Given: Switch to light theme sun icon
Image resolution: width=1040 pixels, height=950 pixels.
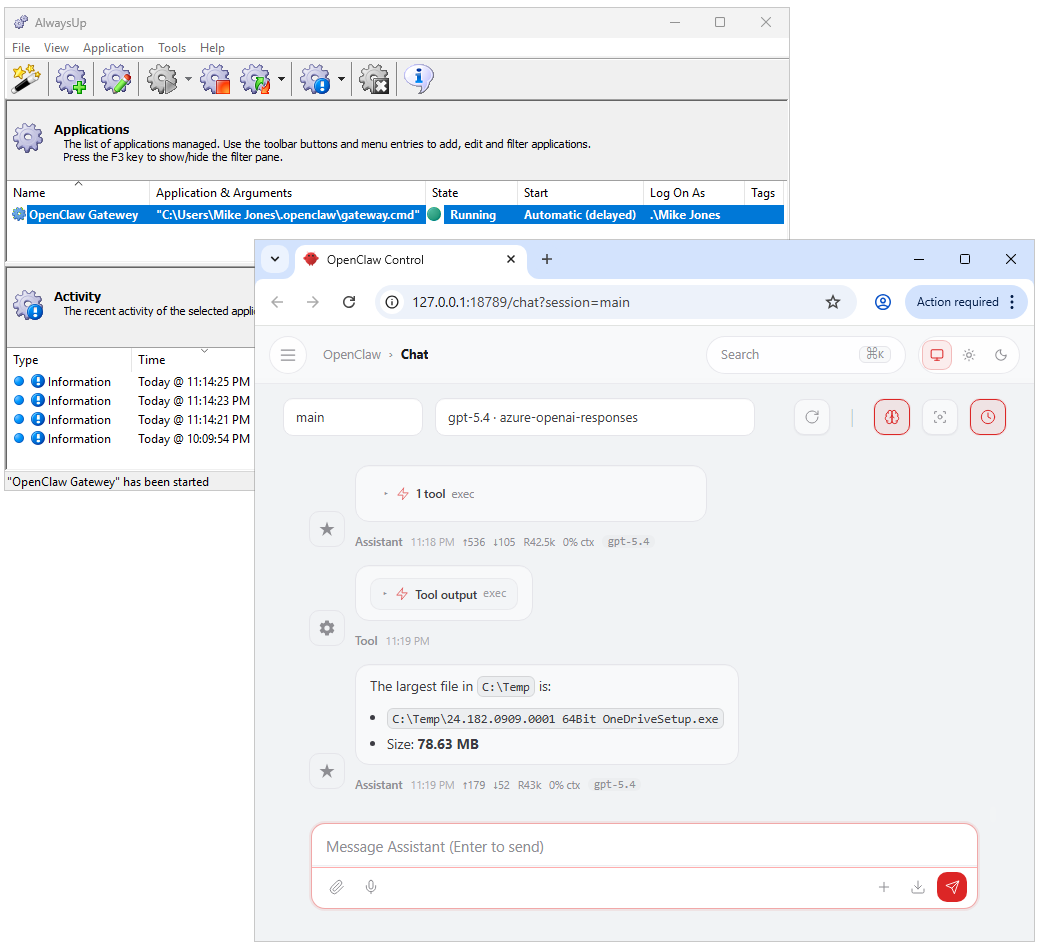Looking at the screenshot, I should coord(968,355).
